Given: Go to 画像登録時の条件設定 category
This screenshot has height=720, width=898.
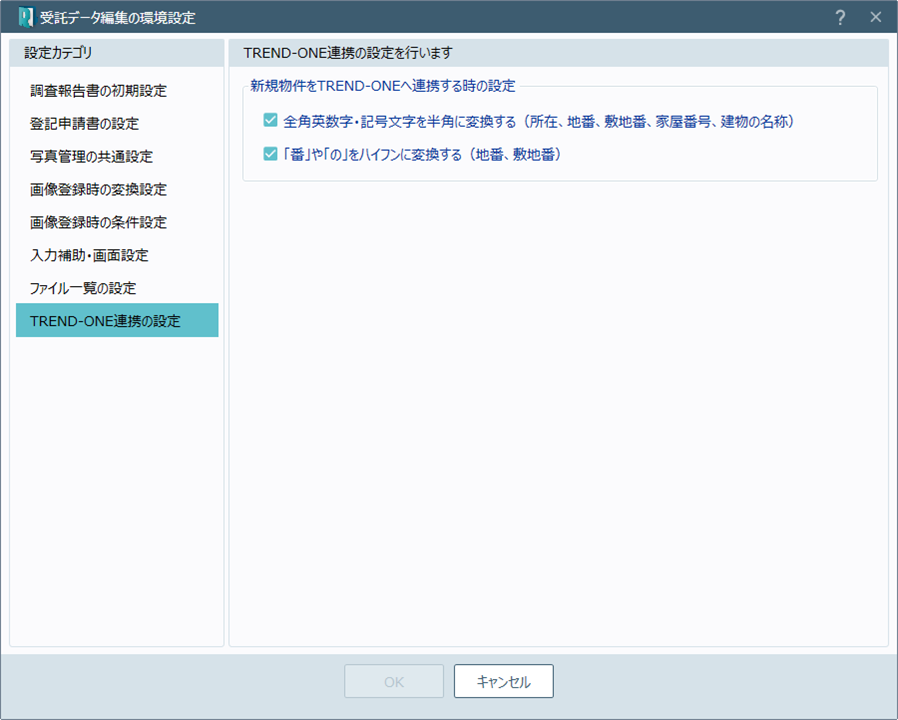Looking at the screenshot, I should click(117, 222).
